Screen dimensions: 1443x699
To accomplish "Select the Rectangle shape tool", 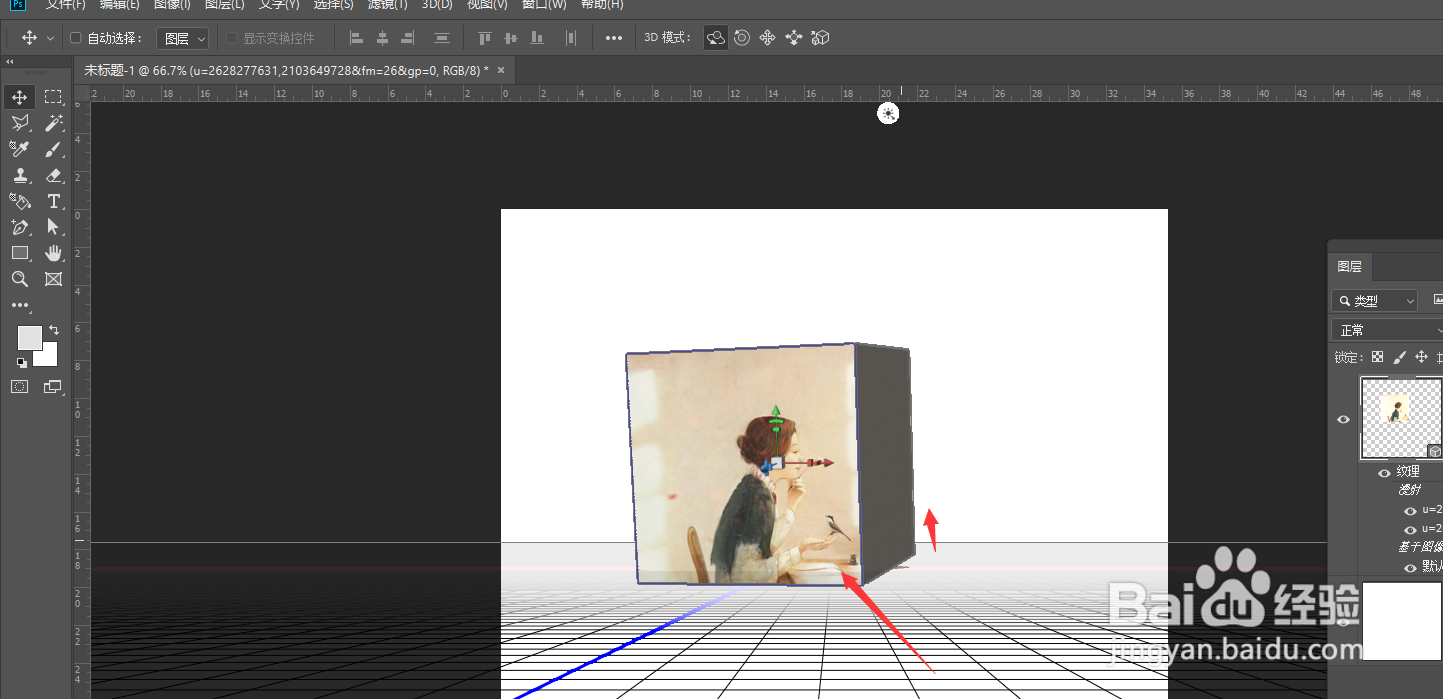I will pyautogui.click(x=20, y=253).
